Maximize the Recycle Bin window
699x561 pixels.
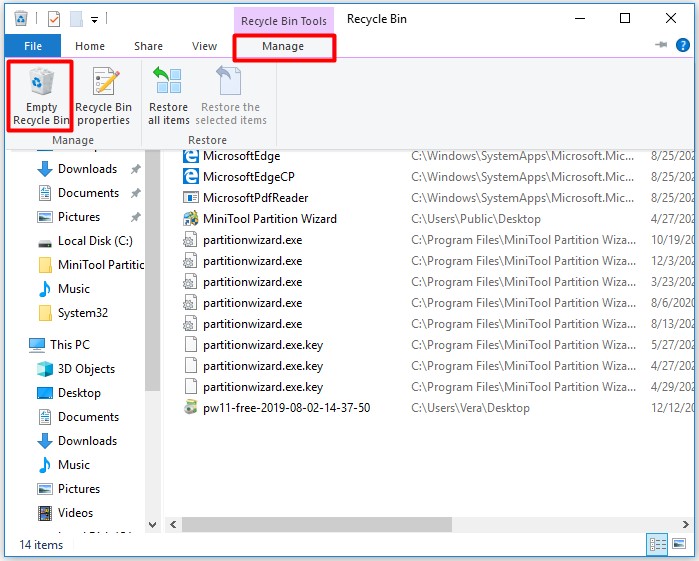(625, 19)
